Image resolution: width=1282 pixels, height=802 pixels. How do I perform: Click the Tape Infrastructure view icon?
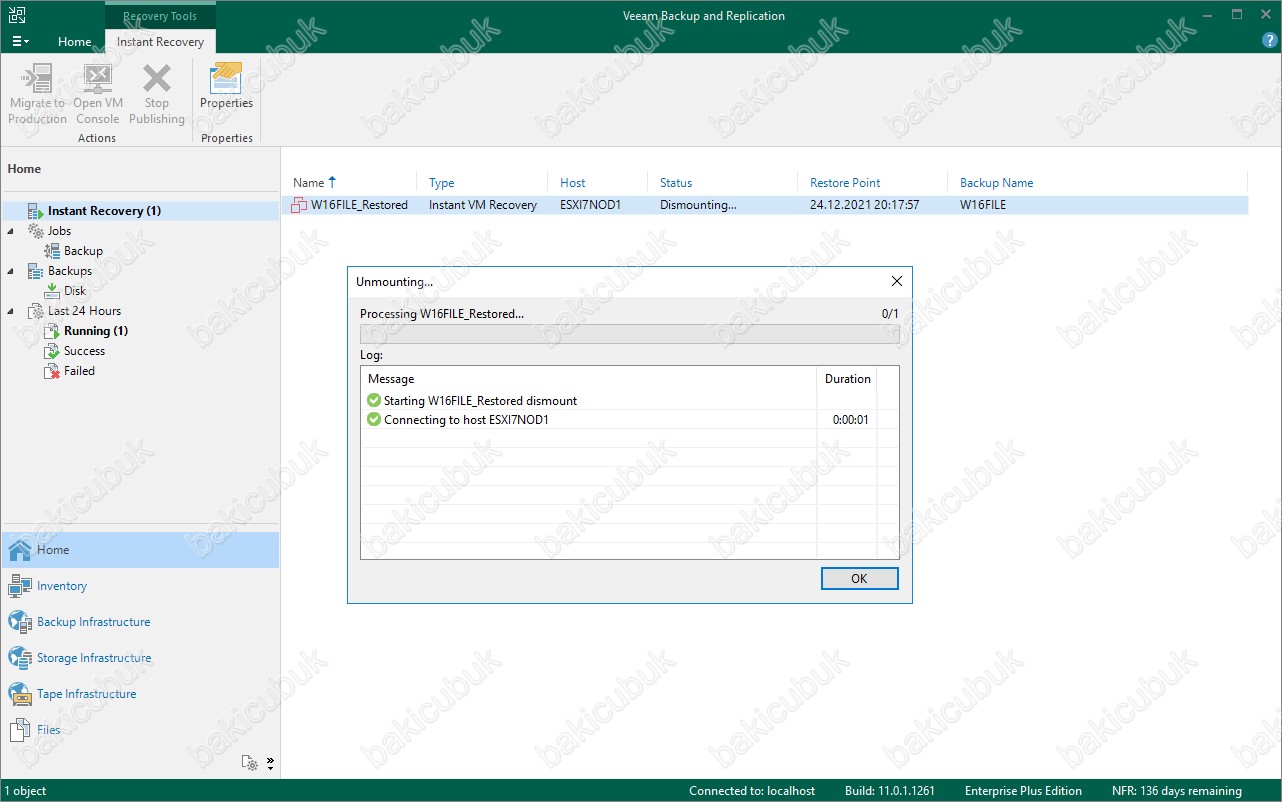click(20, 694)
